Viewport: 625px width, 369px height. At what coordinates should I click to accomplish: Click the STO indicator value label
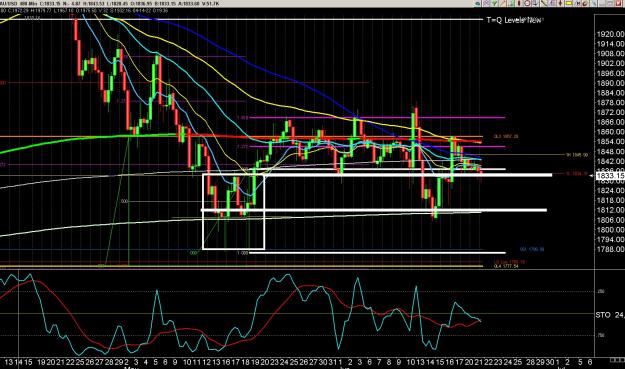610,315
